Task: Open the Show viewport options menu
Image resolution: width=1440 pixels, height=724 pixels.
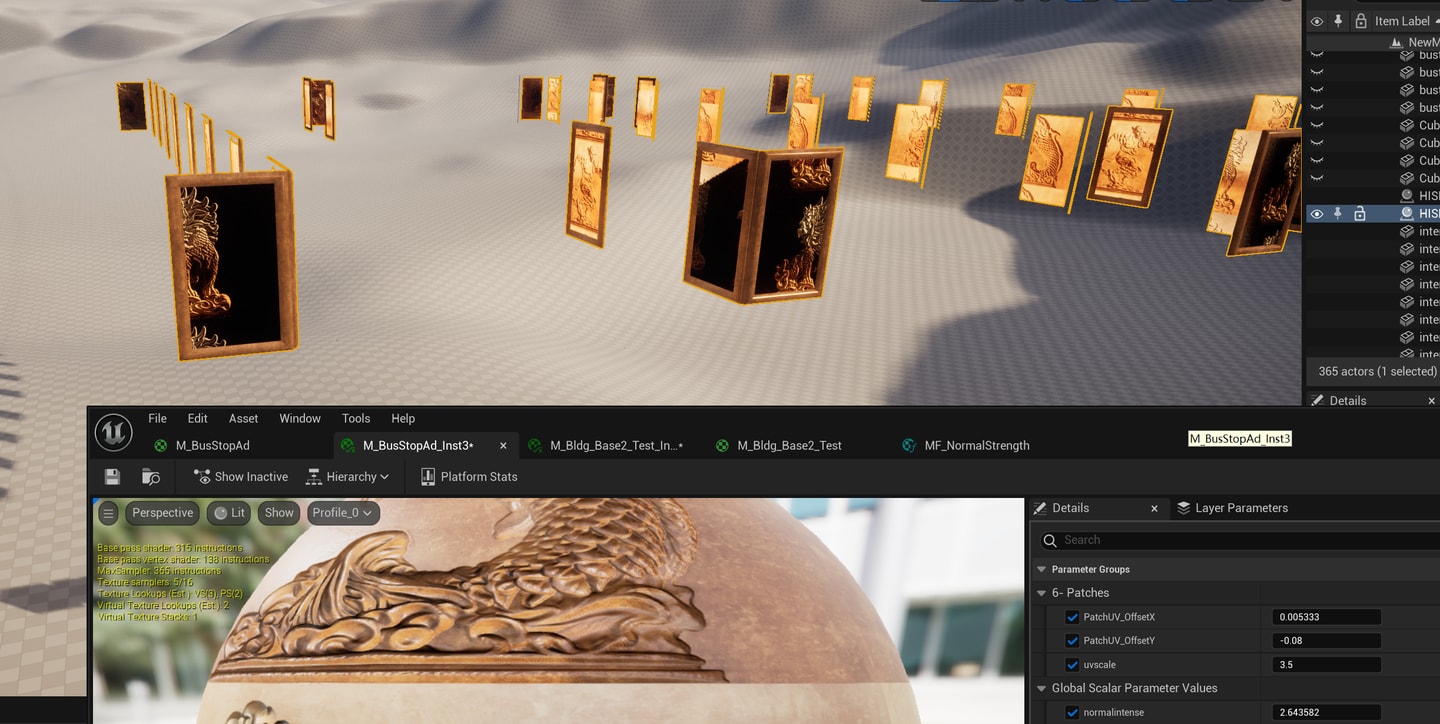Action: pyautogui.click(x=279, y=513)
